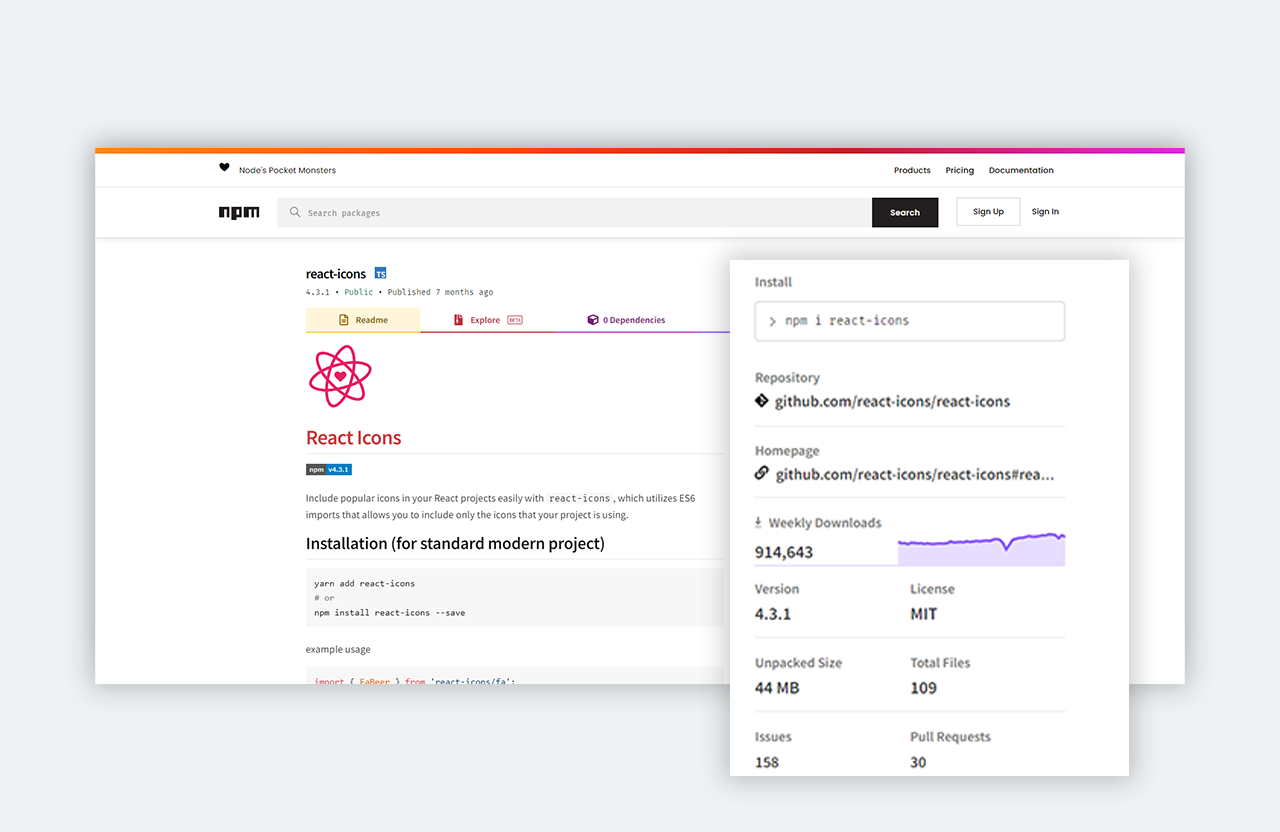Click the git repository diamond icon

click(762, 401)
